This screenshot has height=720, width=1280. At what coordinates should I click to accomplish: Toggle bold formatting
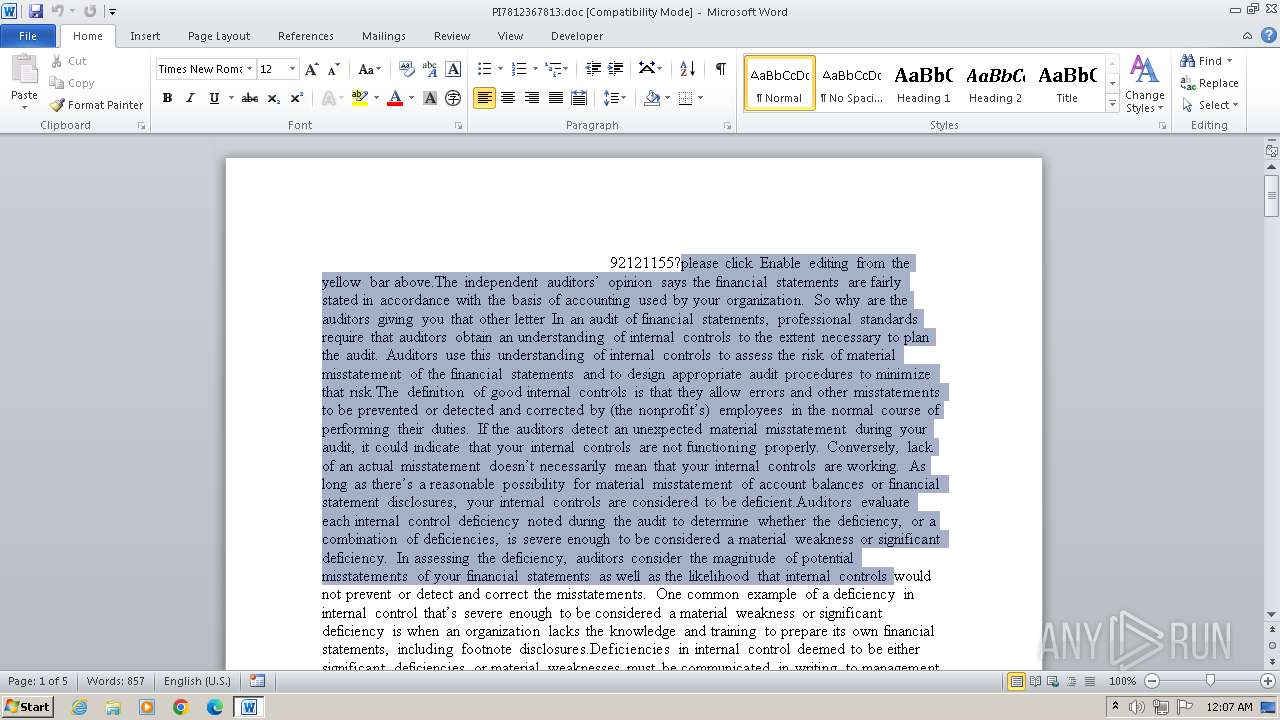pos(167,98)
